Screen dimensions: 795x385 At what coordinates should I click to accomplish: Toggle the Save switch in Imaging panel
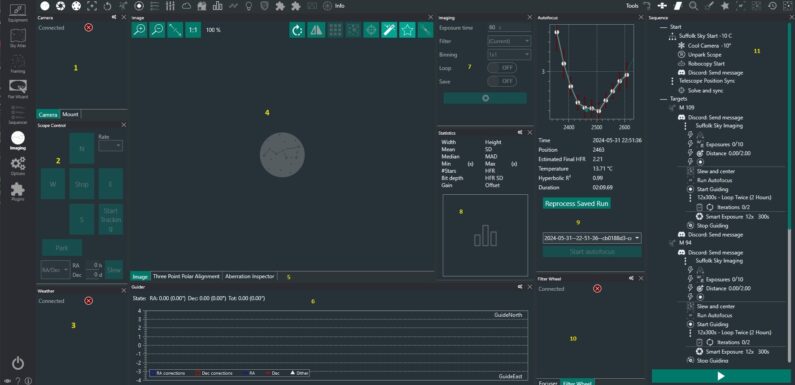(502, 81)
